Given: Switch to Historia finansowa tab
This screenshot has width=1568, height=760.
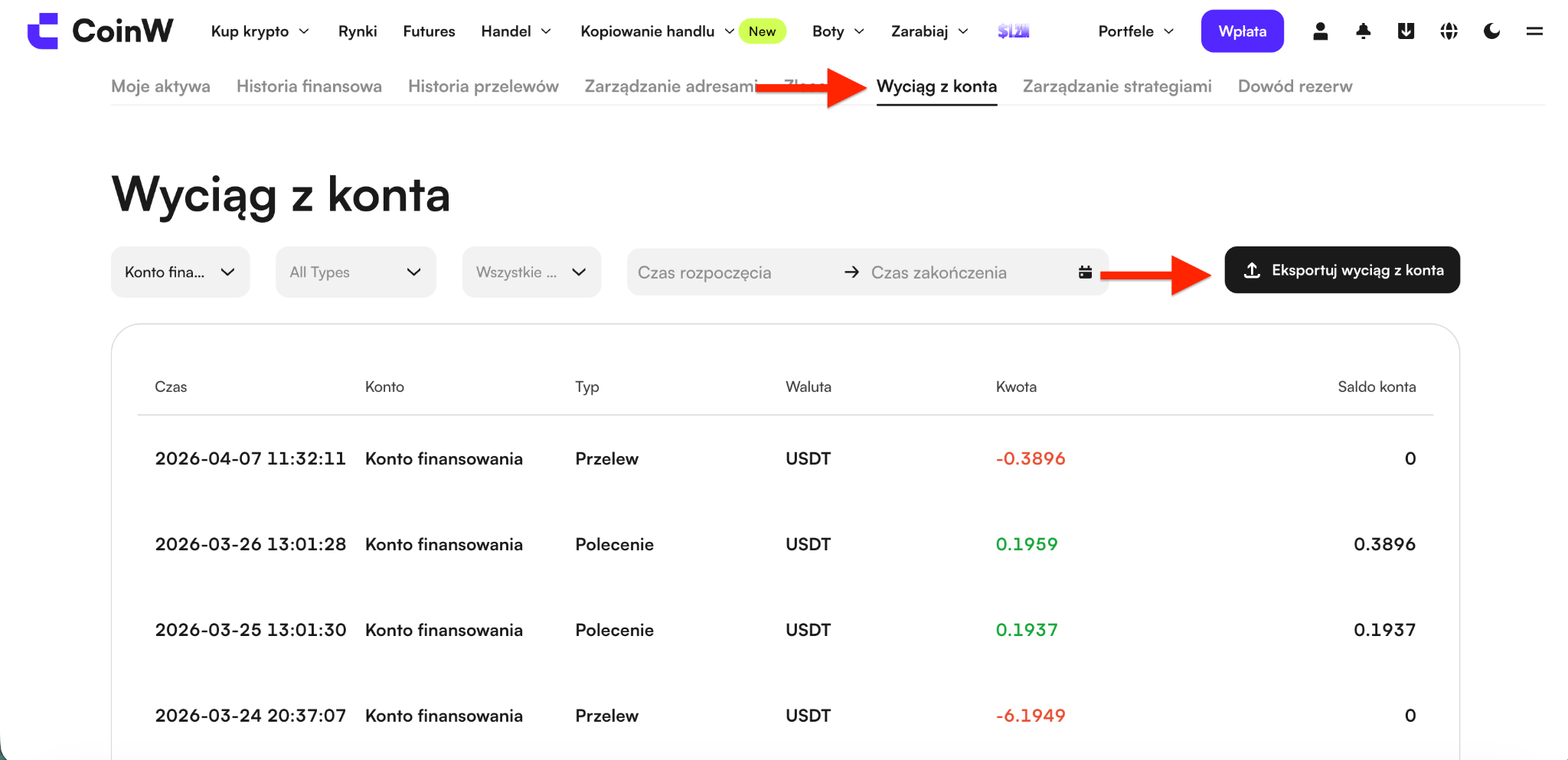Looking at the screenshot, I should (x=309, y=86).
